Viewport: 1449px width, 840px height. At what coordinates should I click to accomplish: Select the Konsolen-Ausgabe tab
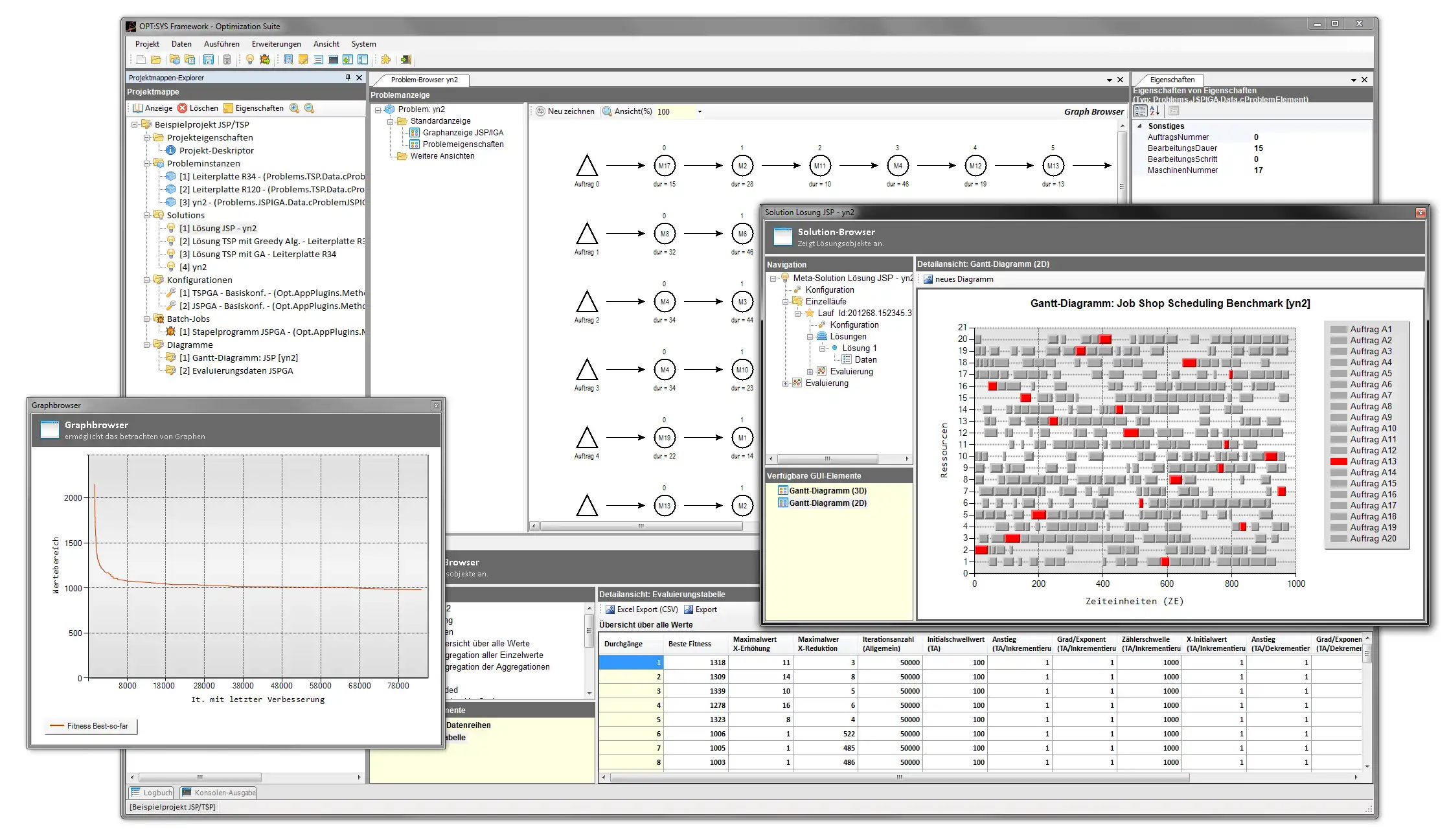click(x=219, y=792)
